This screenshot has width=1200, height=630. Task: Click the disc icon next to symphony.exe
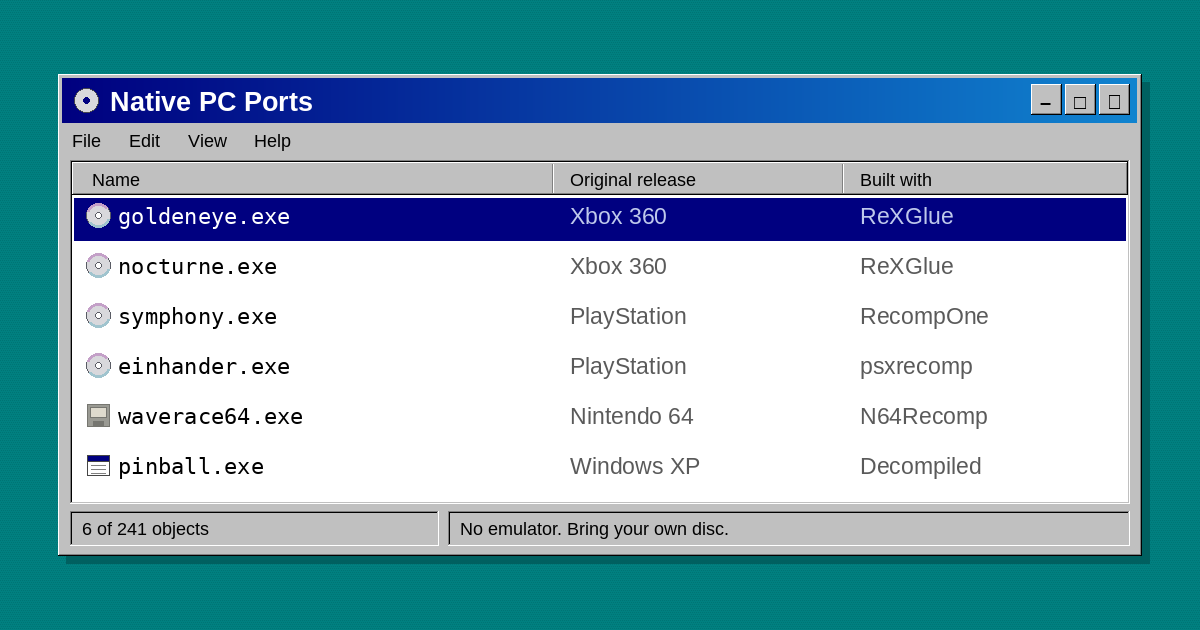(98, 316)
